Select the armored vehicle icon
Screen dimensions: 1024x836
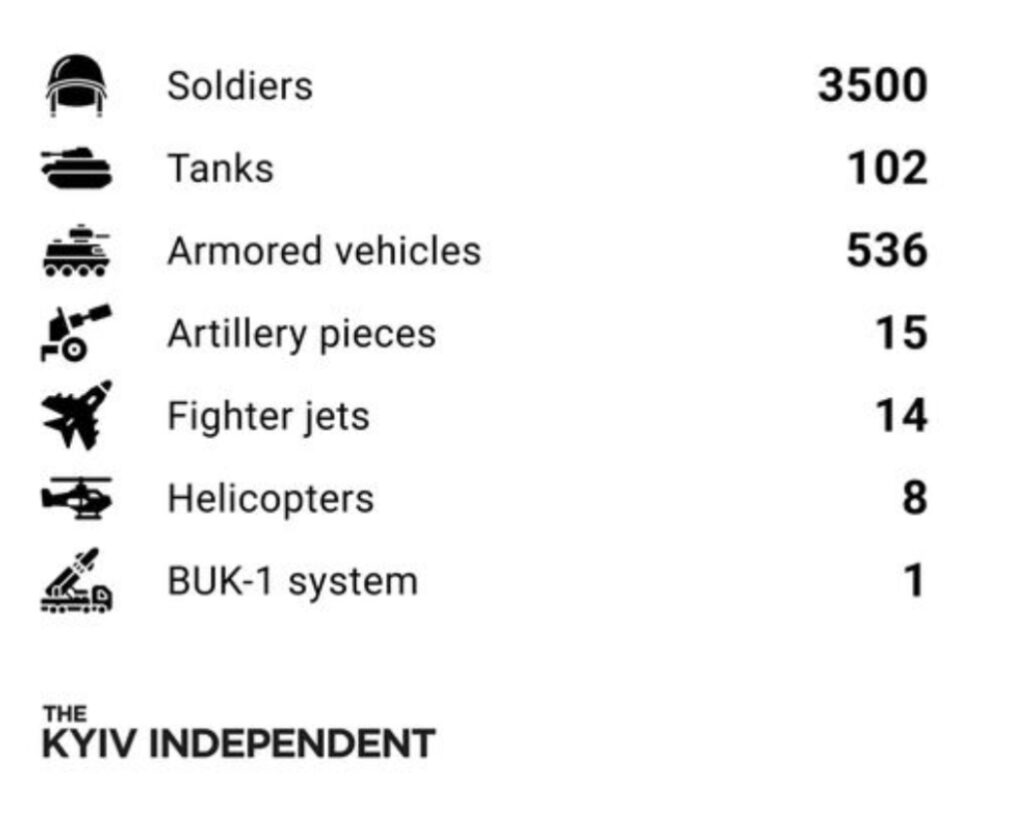pos(76,251)
